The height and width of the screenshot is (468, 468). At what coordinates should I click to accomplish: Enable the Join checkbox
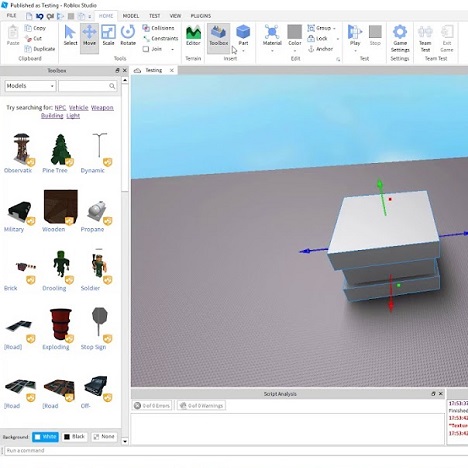pos(146,49)
